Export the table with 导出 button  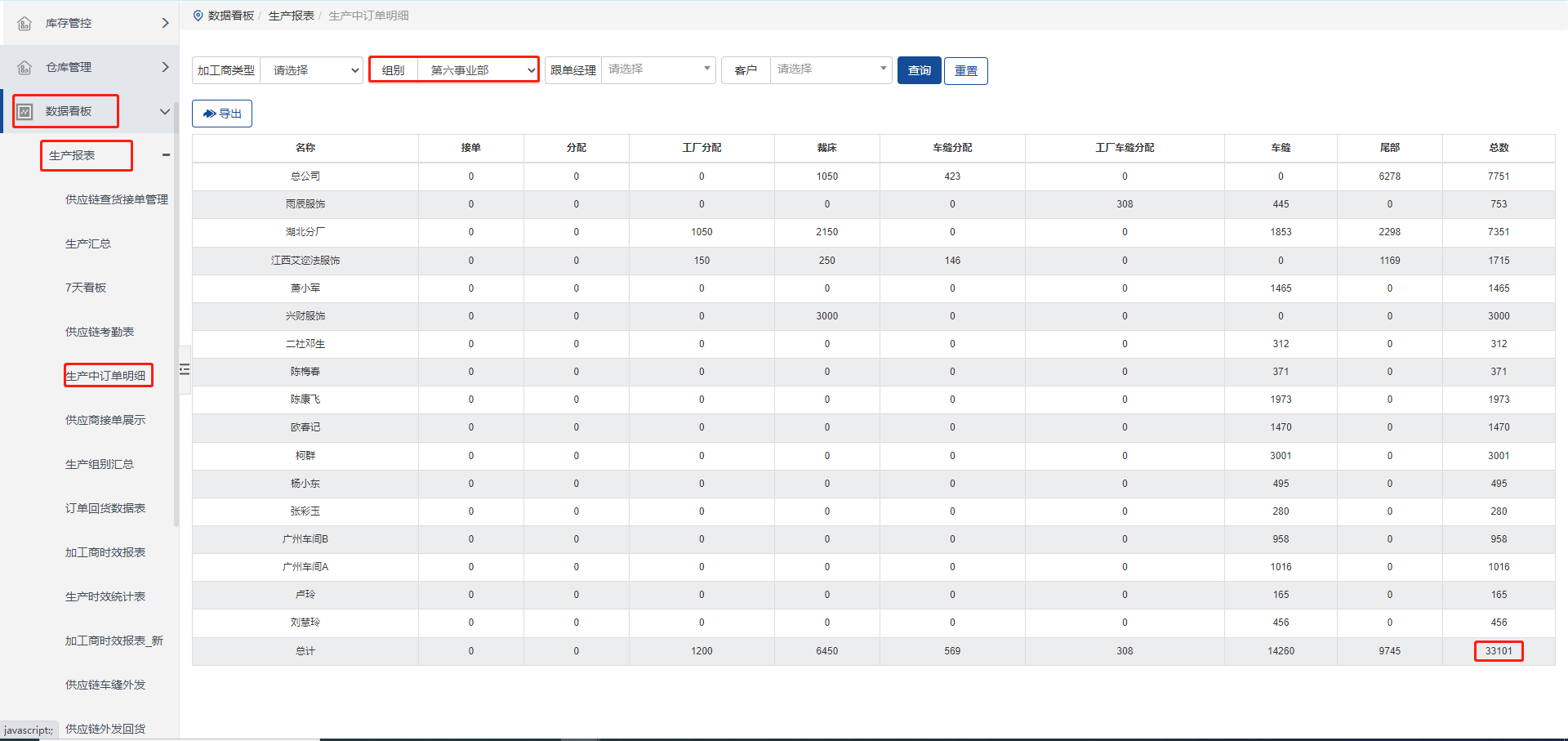222,114
